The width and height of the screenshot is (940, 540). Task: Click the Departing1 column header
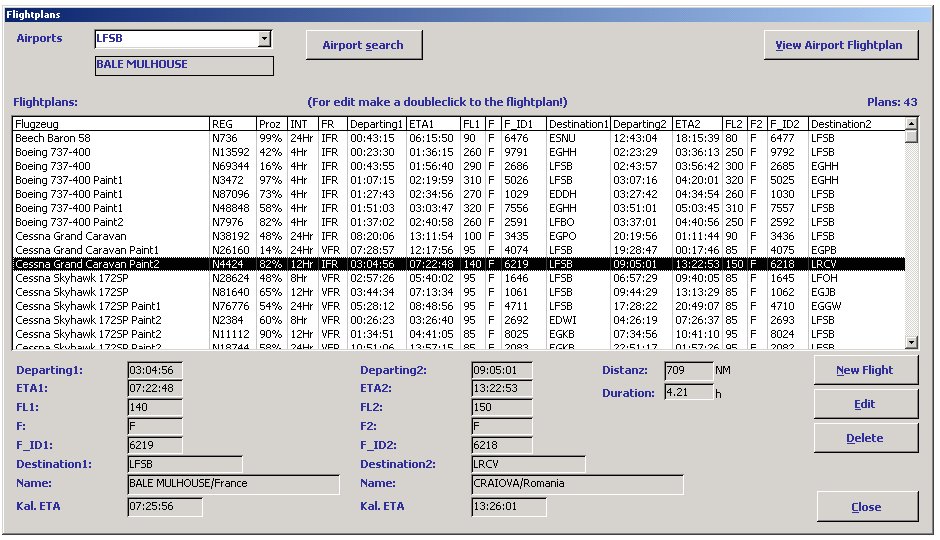(376, 124)
